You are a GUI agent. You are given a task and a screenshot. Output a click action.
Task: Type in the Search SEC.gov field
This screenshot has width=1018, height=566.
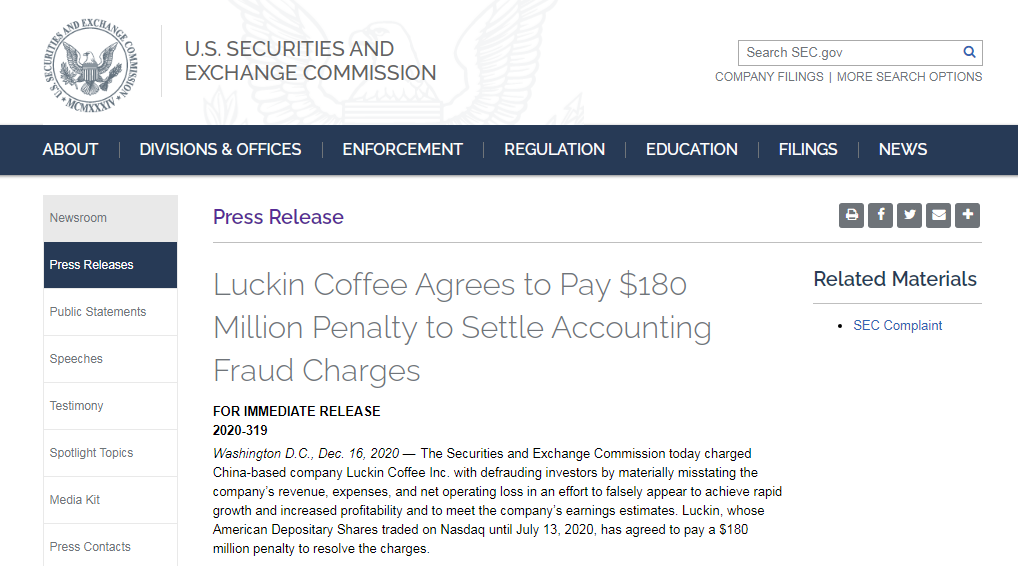pos(850,52)
